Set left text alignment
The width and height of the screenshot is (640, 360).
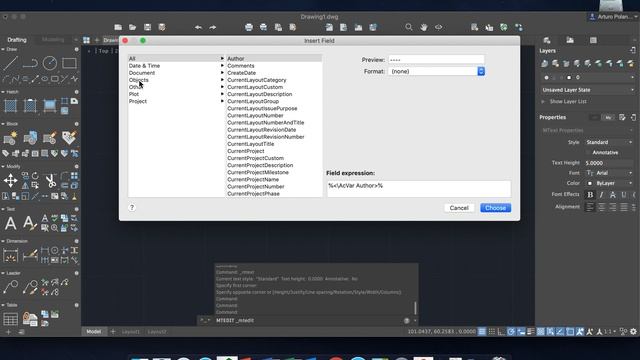coord(590,207)
